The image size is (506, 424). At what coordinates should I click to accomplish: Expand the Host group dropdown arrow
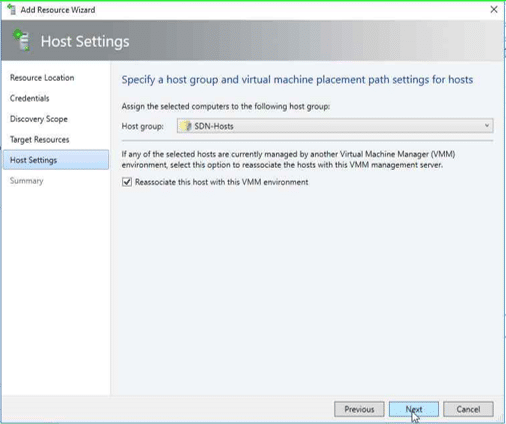pos(487,126)
